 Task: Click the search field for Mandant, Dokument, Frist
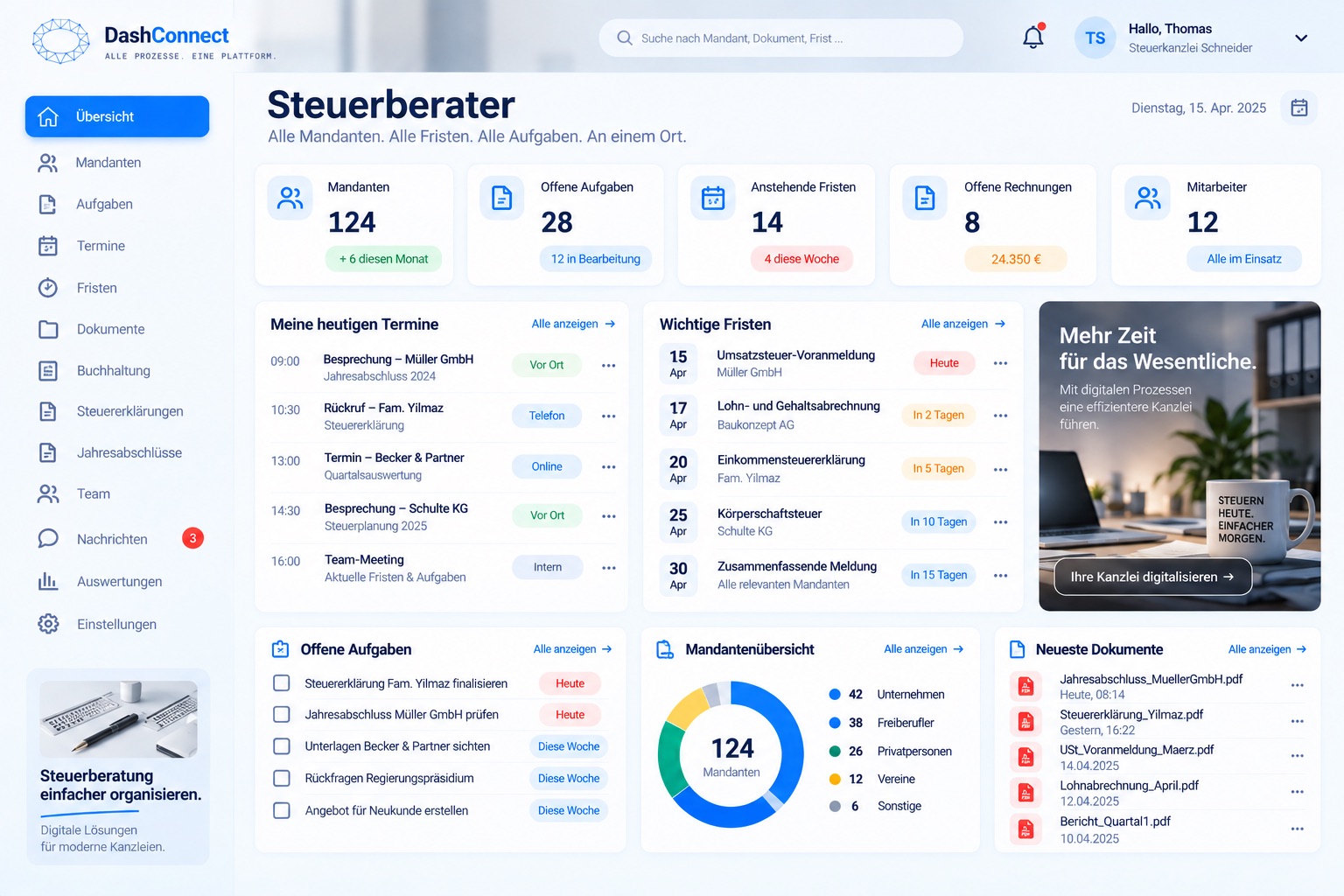click(780, 38)
